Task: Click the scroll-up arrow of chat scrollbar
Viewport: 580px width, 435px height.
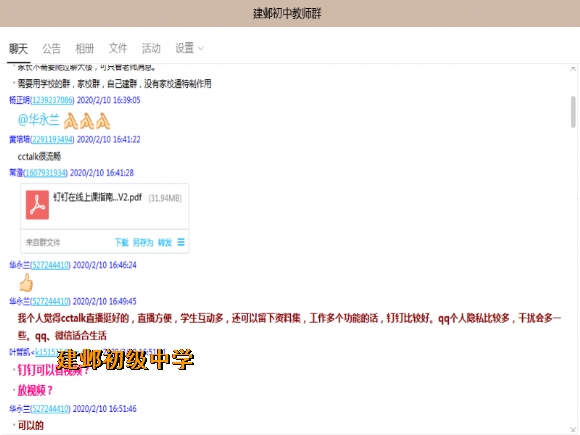Action: click(x=573, y=68)
